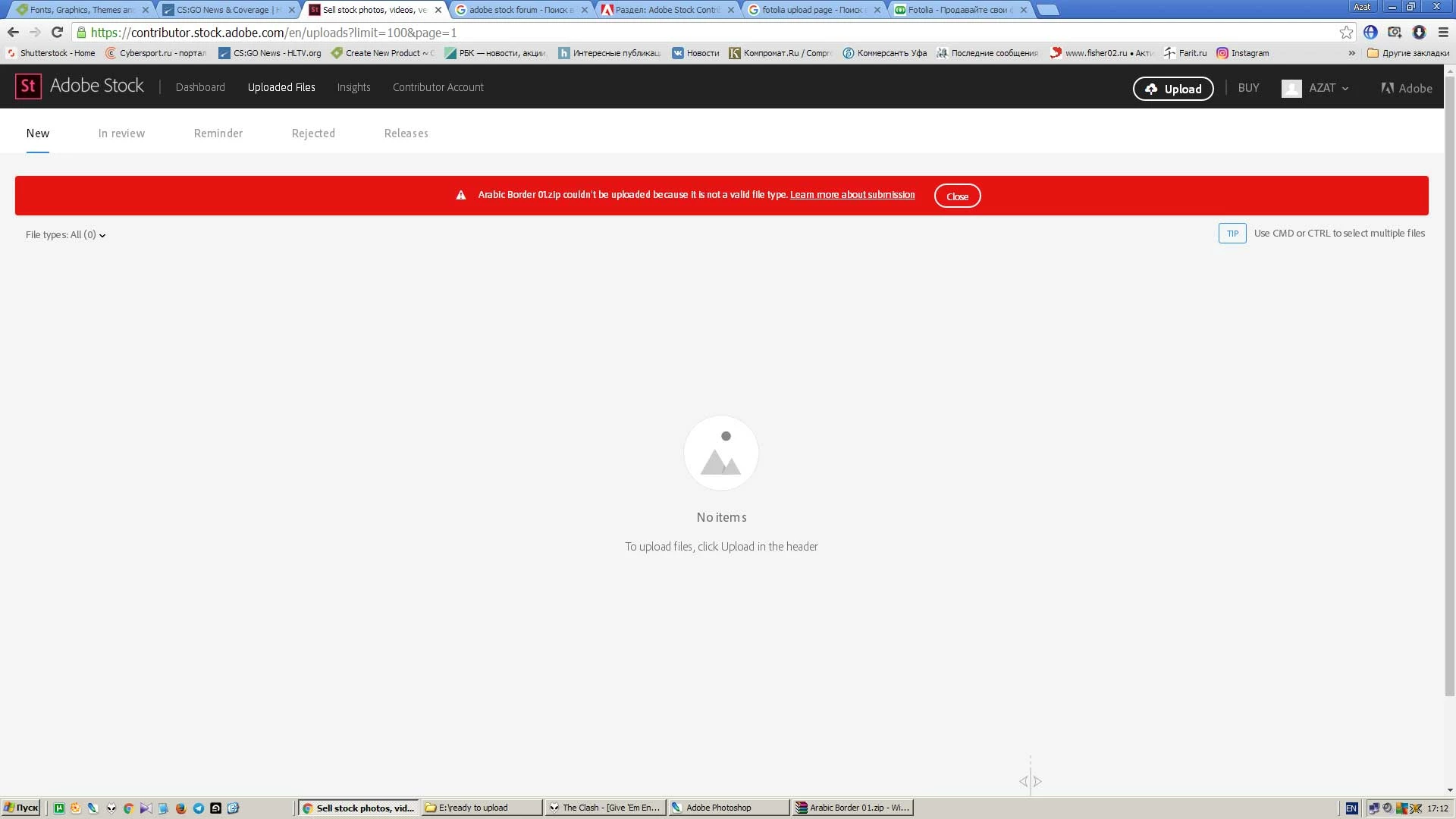Click the TIP badge icon
1456x819 pixels.
(1232, 234)
